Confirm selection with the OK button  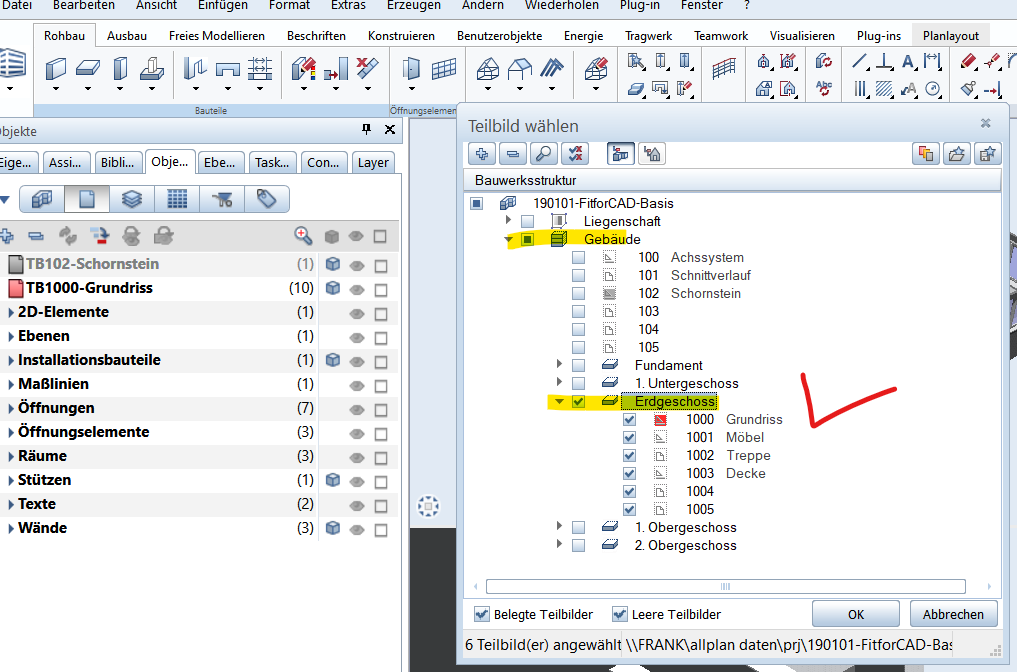[855, 614]
